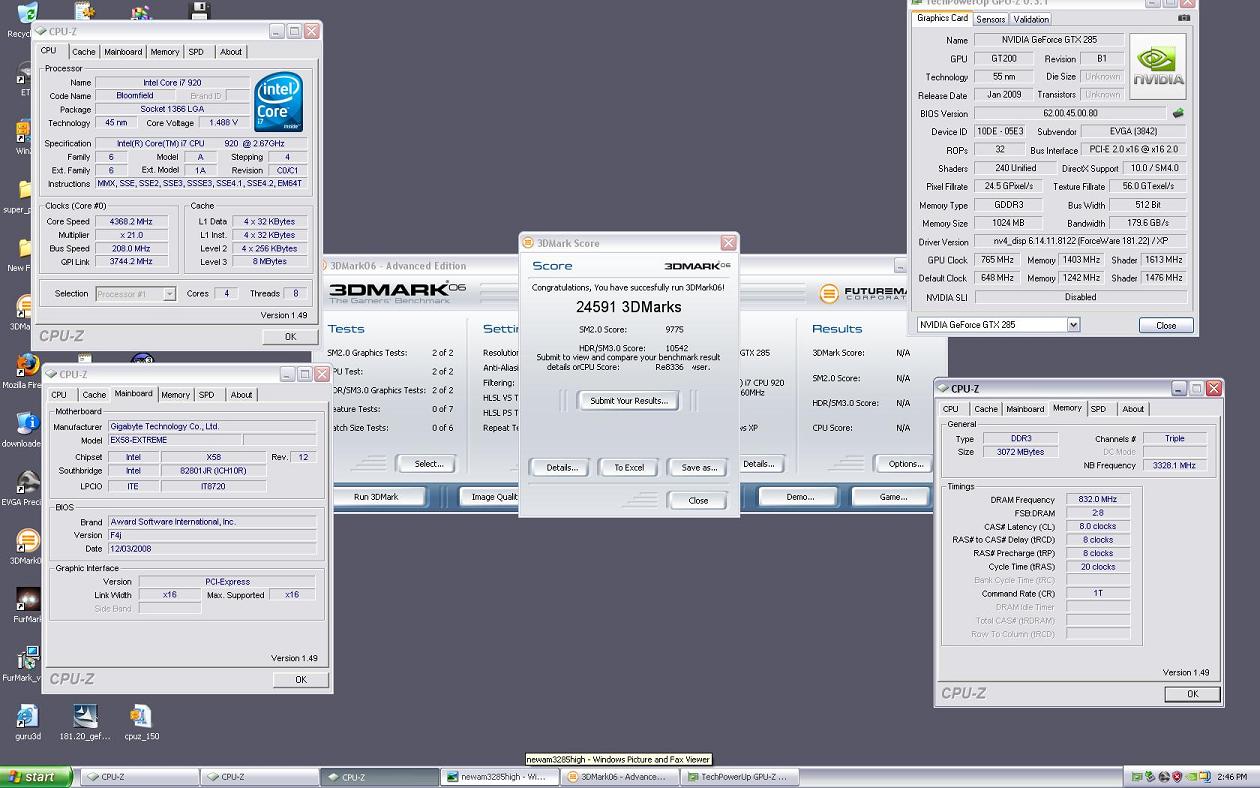Click the camera screenshot icon in GPU-Z

[1184, 18]
